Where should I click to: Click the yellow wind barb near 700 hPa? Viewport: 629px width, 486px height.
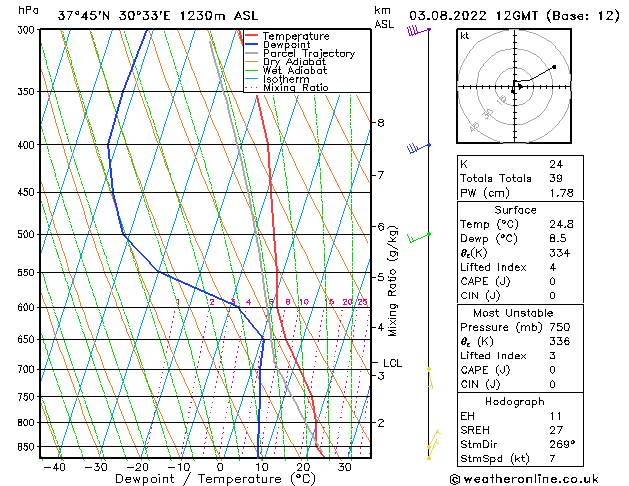click(430, 378)
